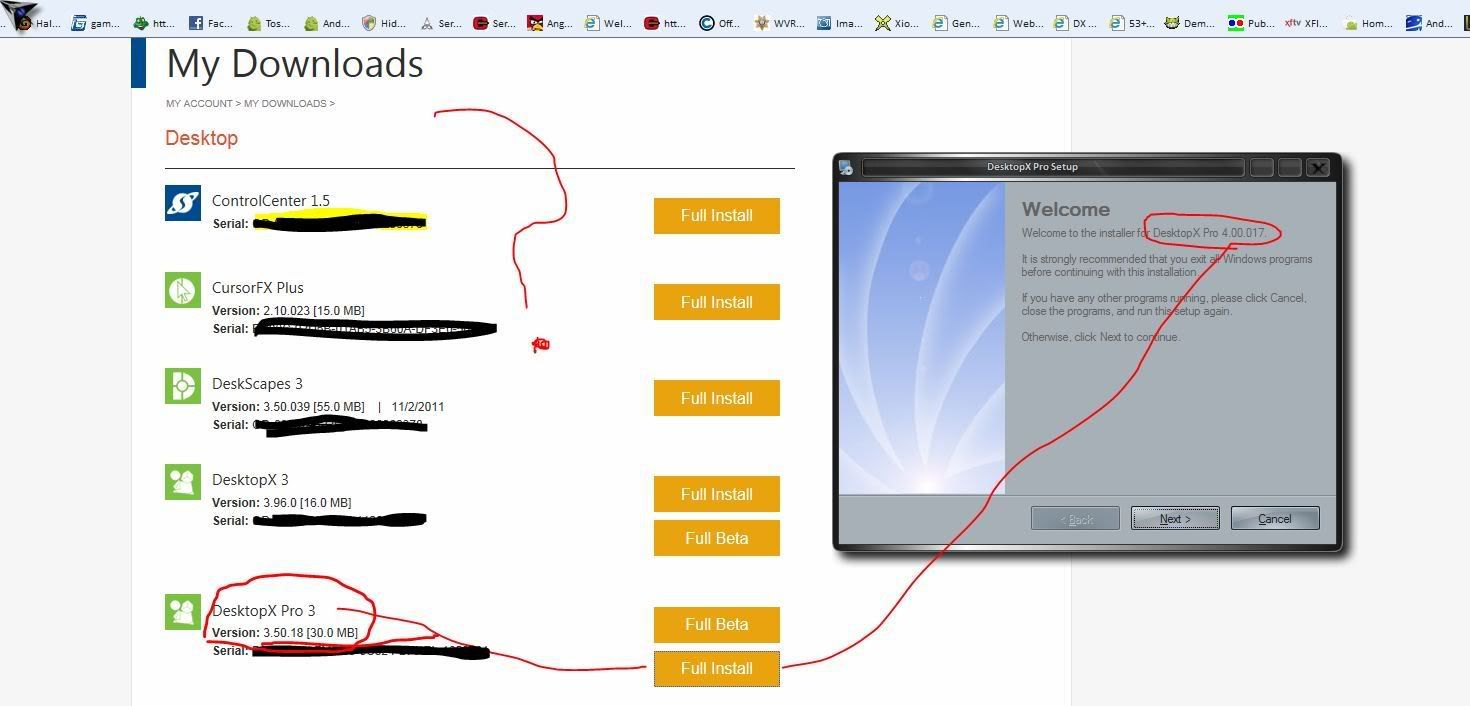The height and width of the screenshot is (706, 1470).
Task: Open the Gen... bookmark
Action: (x=954, y=22)
